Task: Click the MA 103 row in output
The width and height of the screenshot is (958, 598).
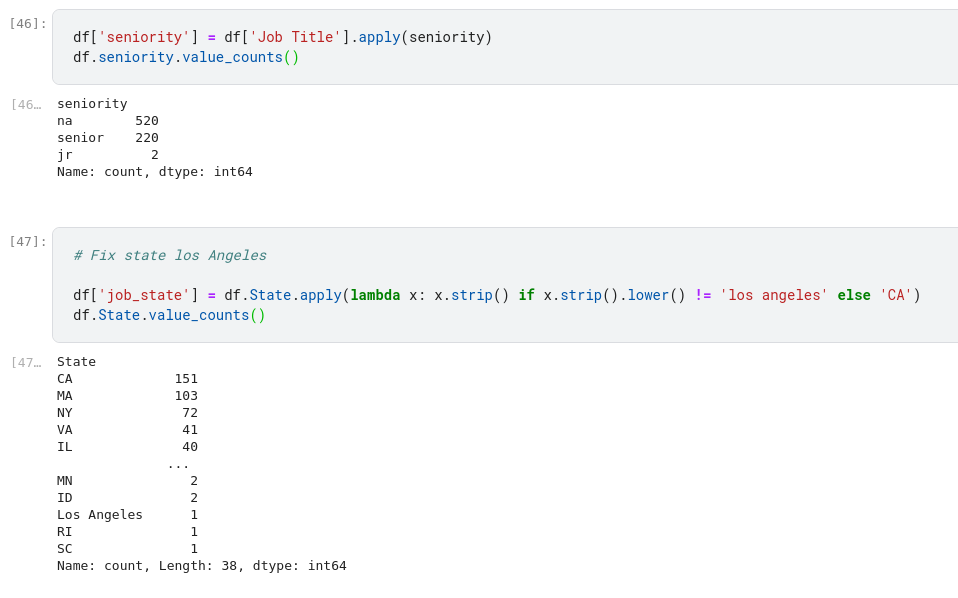Action: 127,395
